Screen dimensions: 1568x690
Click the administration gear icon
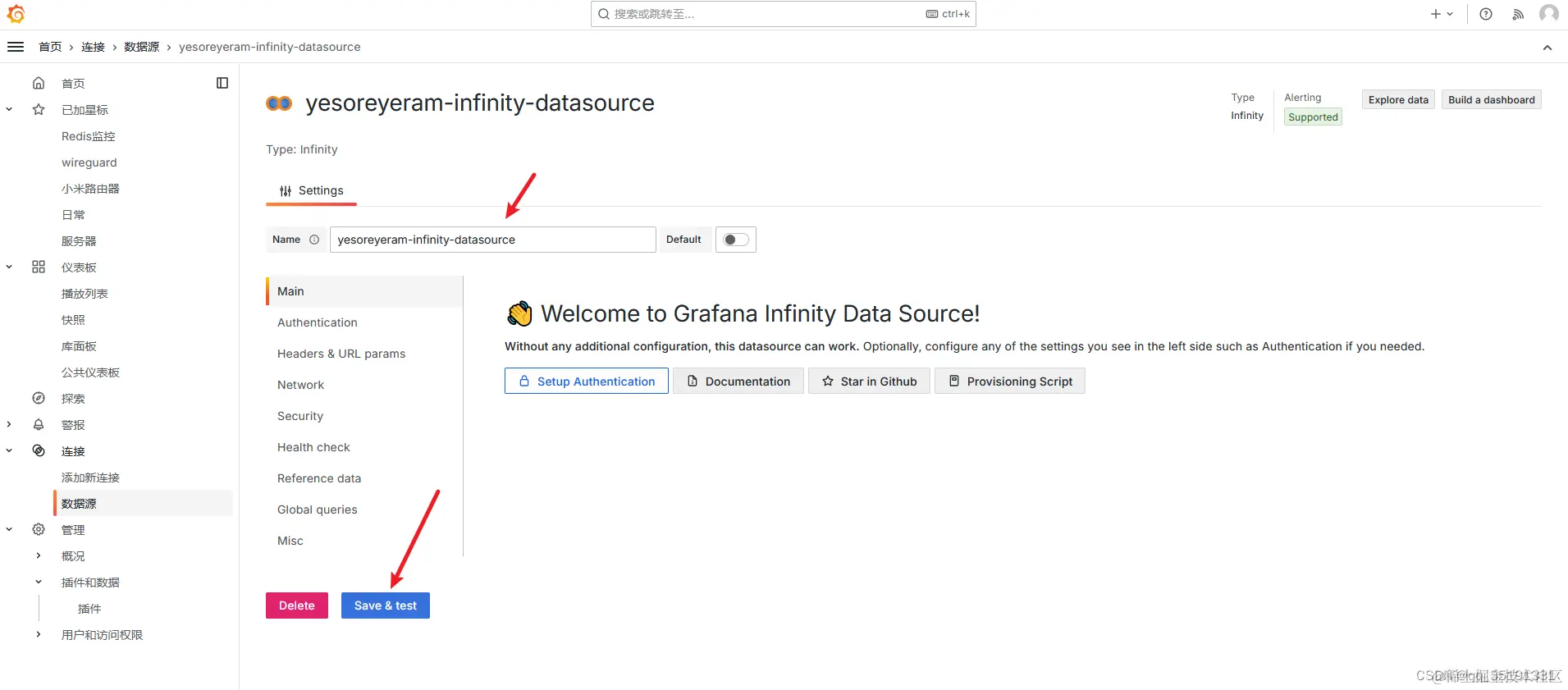pos(39,529)
